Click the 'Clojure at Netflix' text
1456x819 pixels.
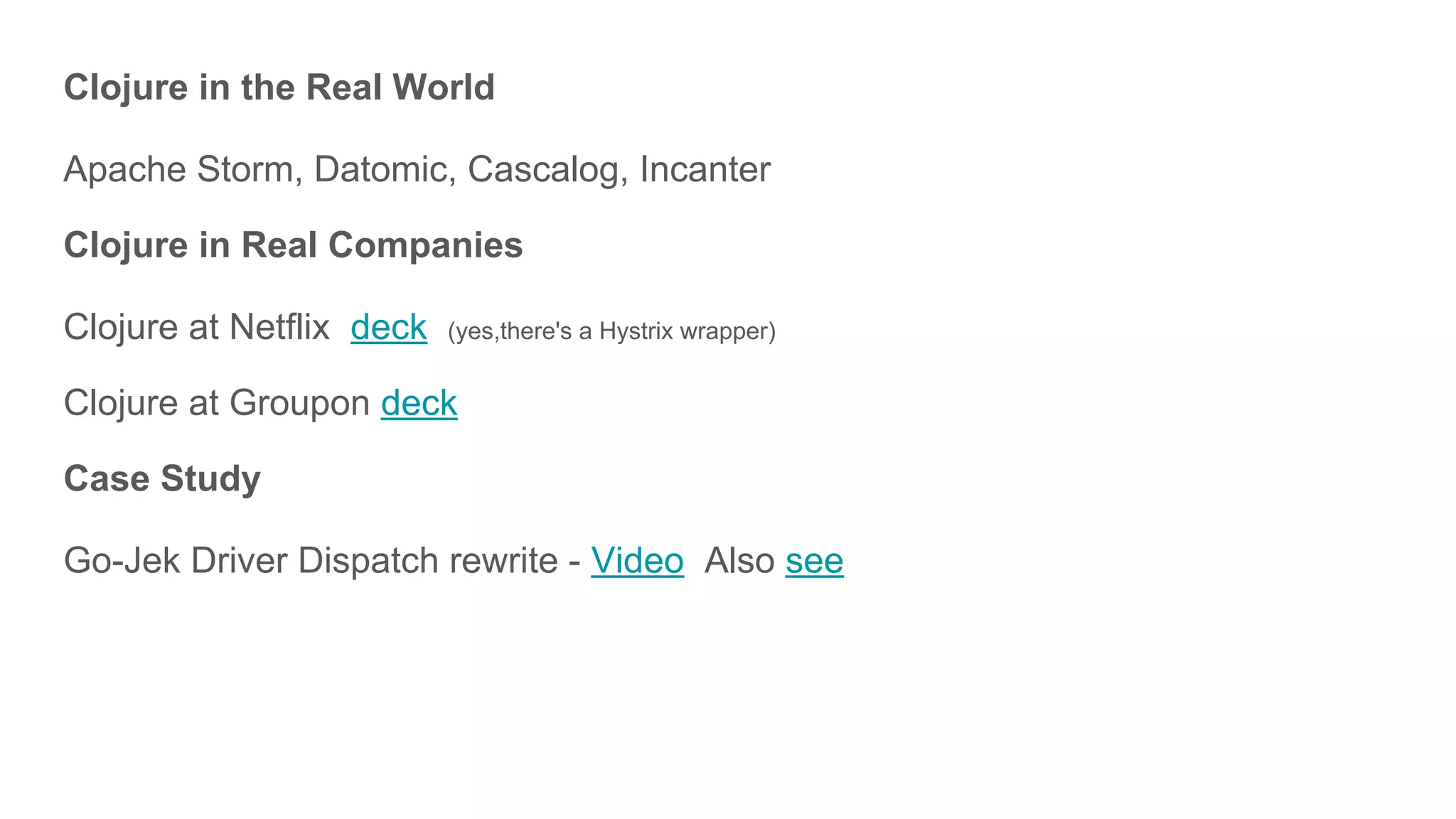pos(197,328)
